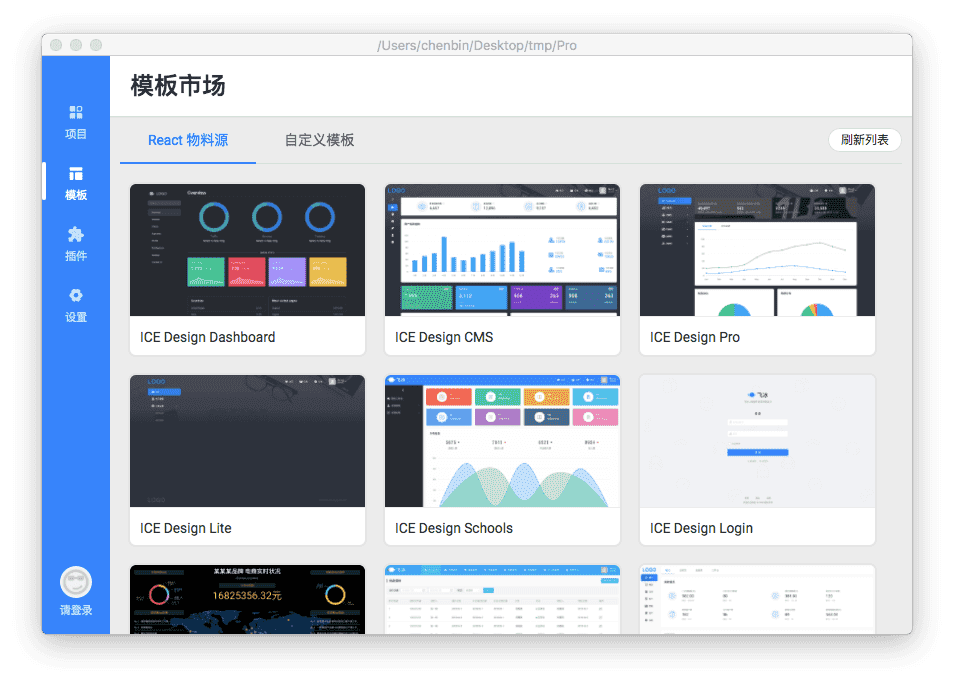Viewport: 954px width, 684px height.
Task: Open ICE Design Schools template thumbnail
Action: coord(503,441)
